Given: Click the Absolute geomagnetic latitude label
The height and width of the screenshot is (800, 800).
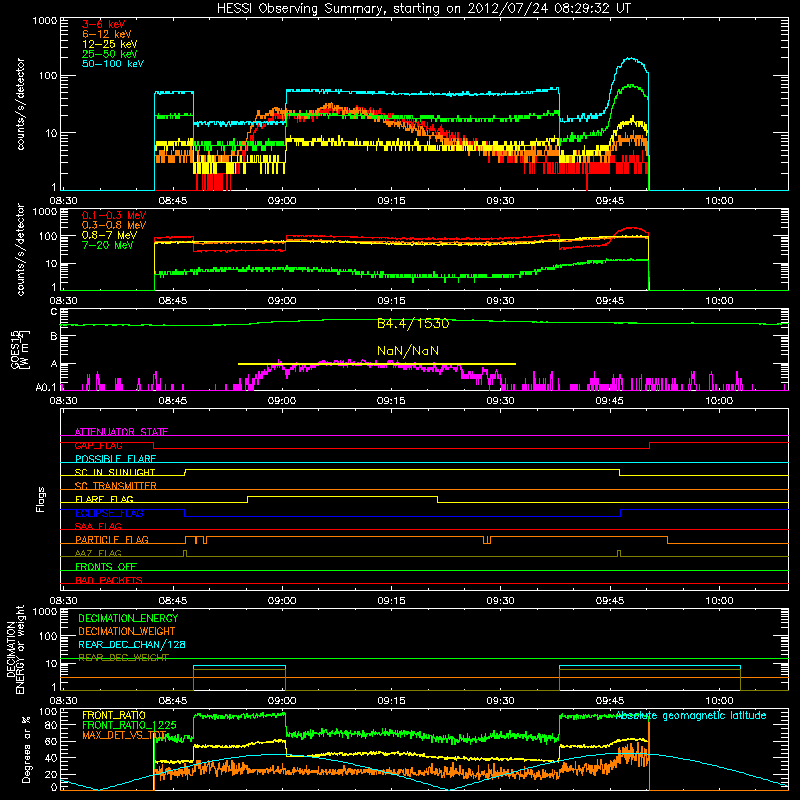Looking at the screenshot, I should pyautogui.click(x=691, y=716).
